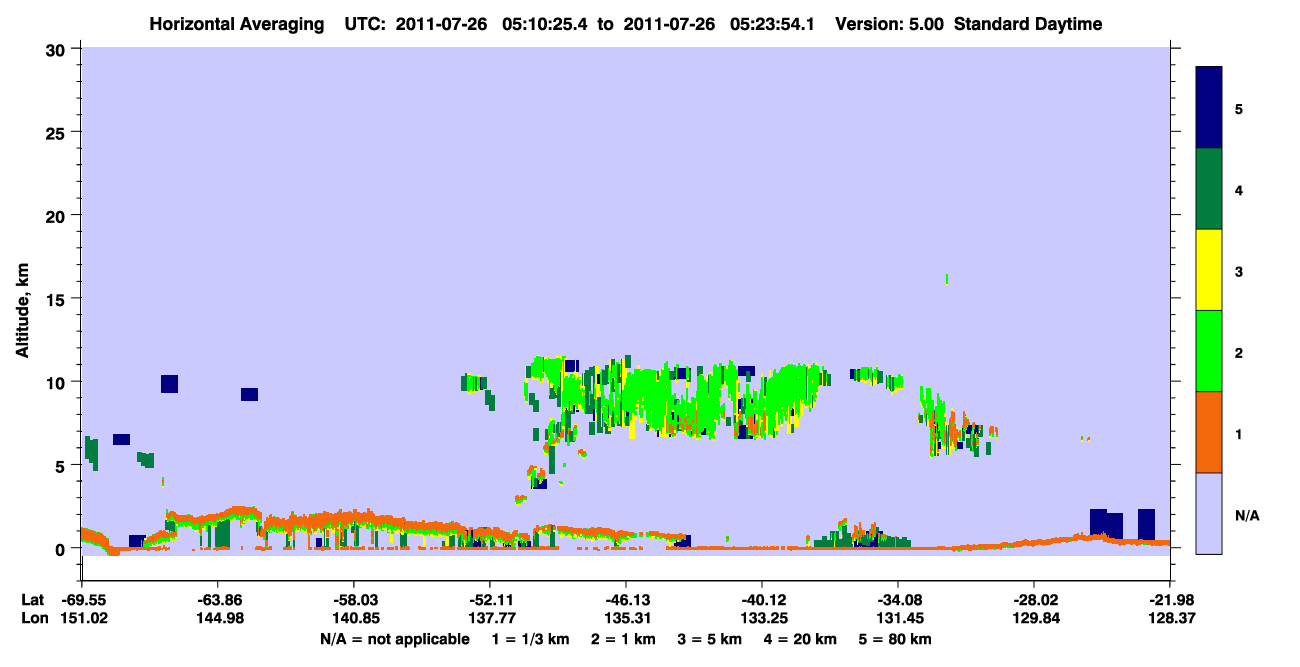Click the '5 = 80 km' legend text

pos(895,639)
